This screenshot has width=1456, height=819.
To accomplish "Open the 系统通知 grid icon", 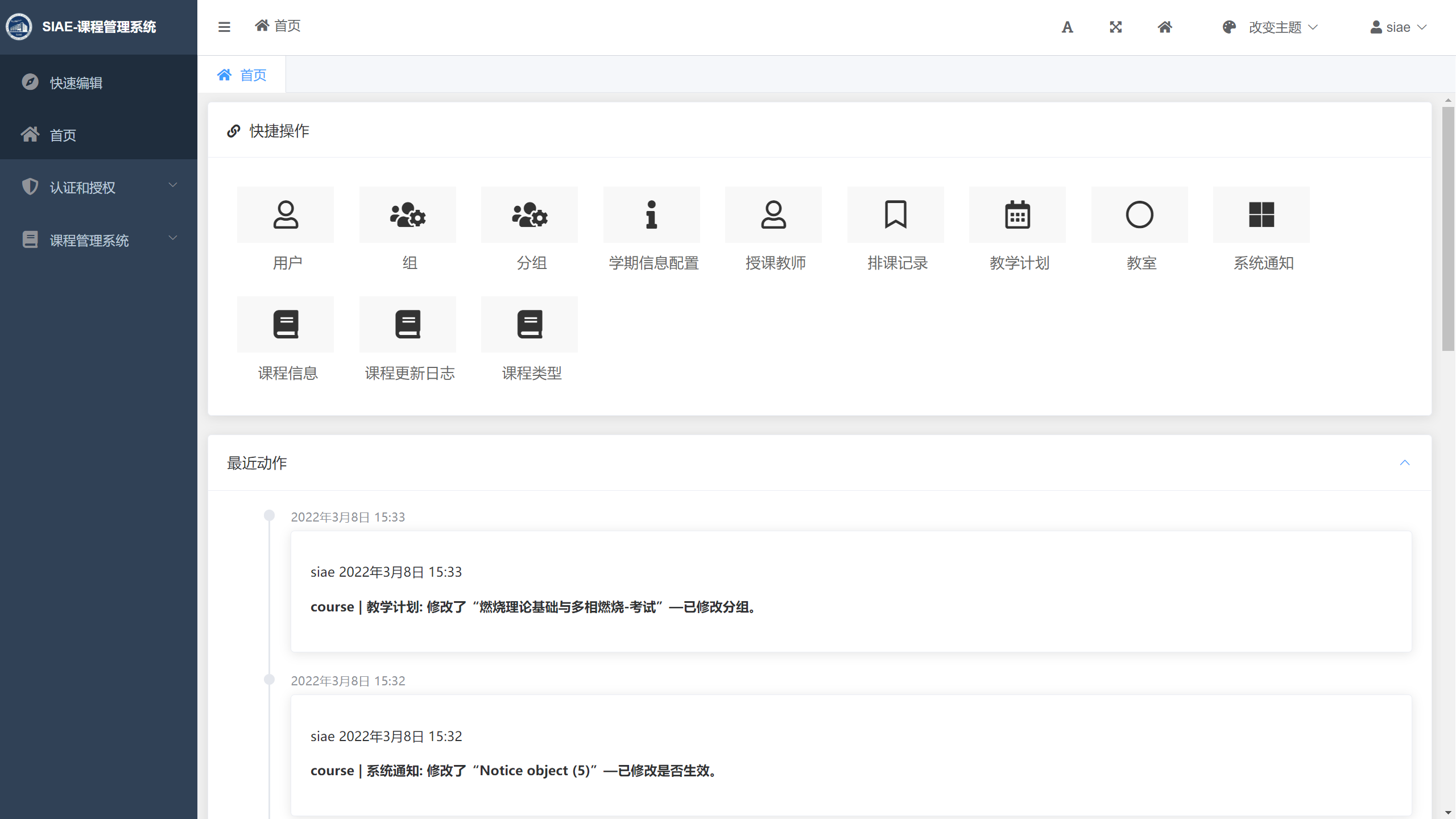I will [x=1261, y=214].
